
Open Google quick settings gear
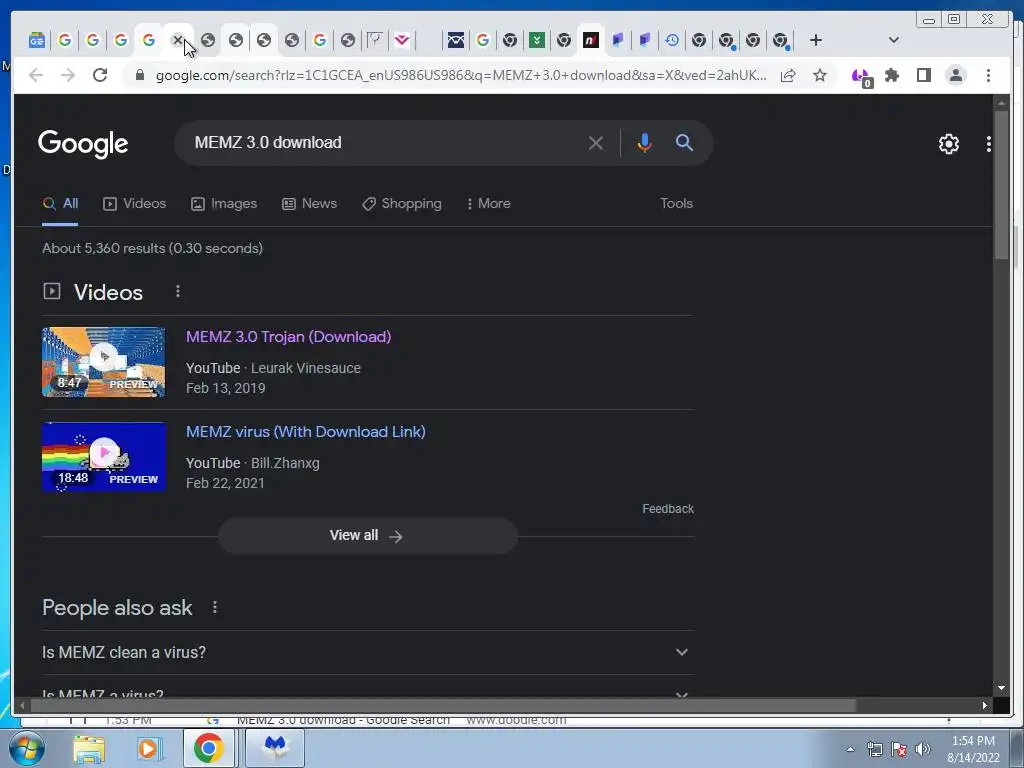[949, 144]
